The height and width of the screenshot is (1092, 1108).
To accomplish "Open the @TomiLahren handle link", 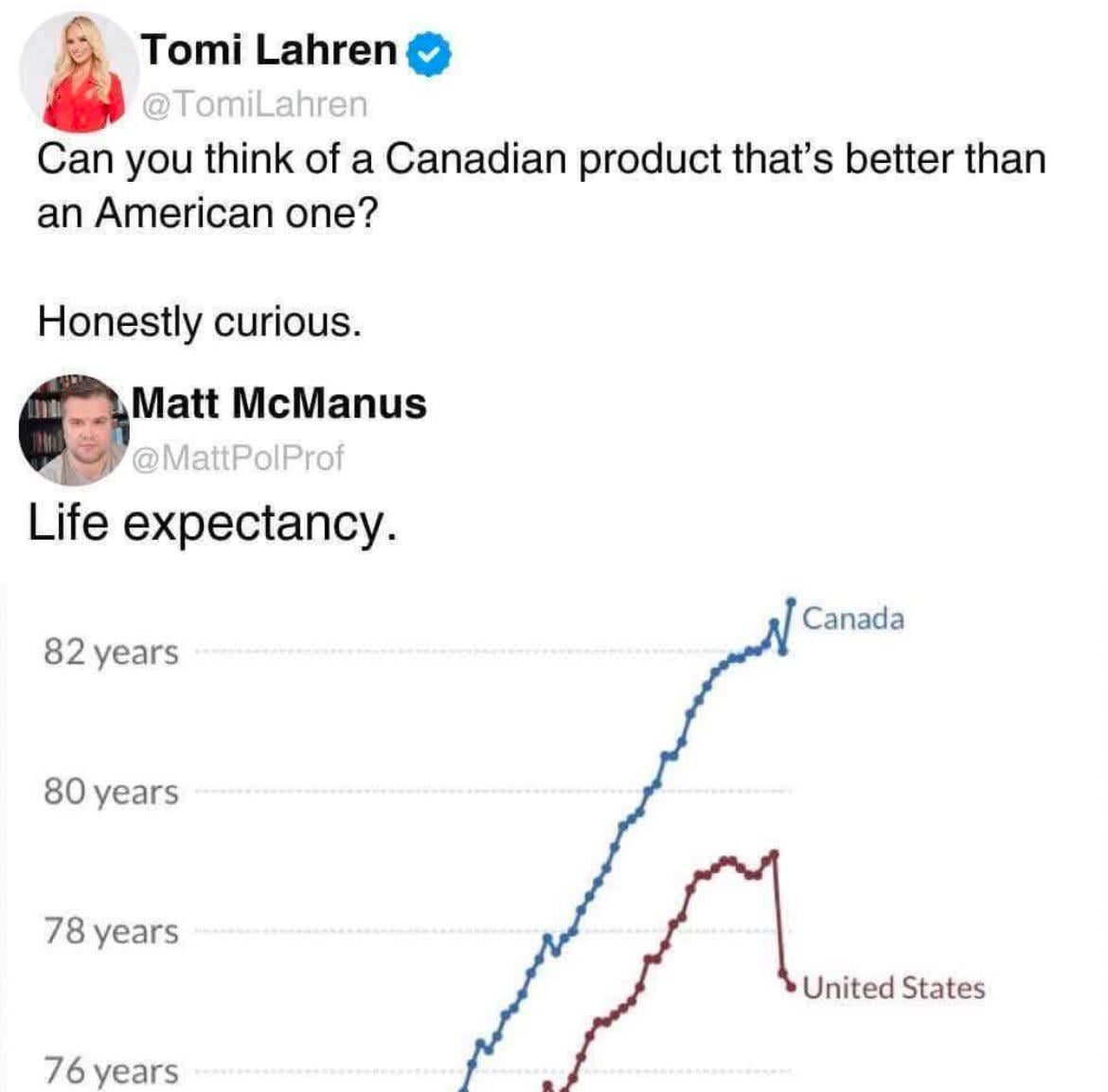I will tap(254, 104).
